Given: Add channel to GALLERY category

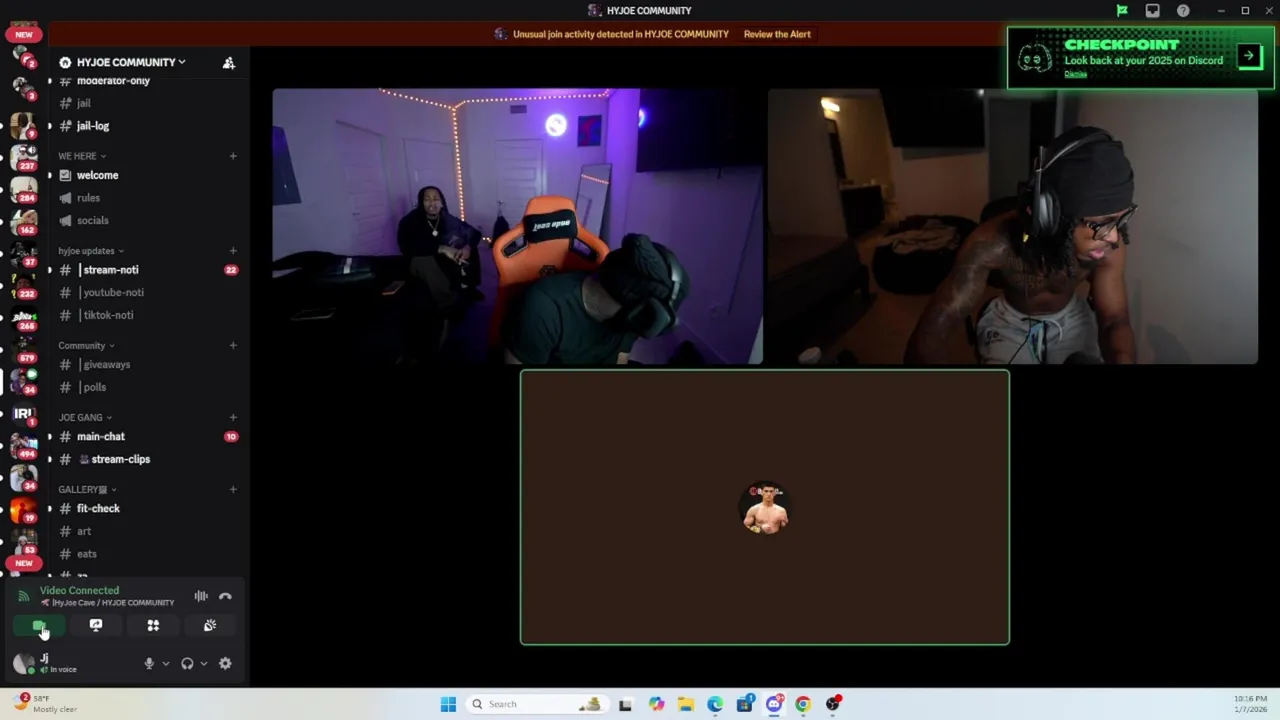Looking at the screenshot, I should [x=233, y=489].
